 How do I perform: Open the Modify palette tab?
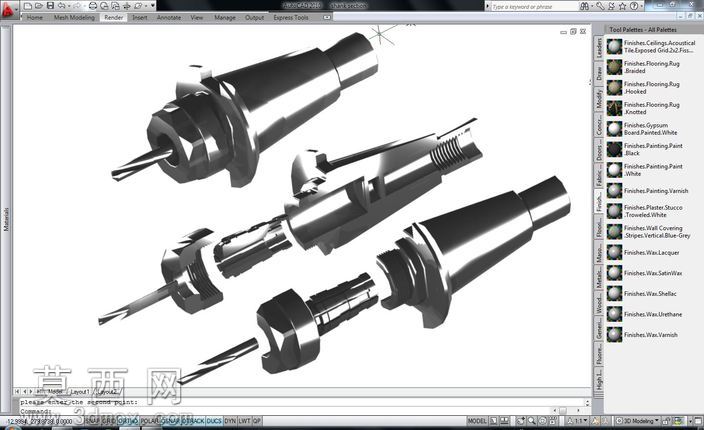[x=598, y=98]
